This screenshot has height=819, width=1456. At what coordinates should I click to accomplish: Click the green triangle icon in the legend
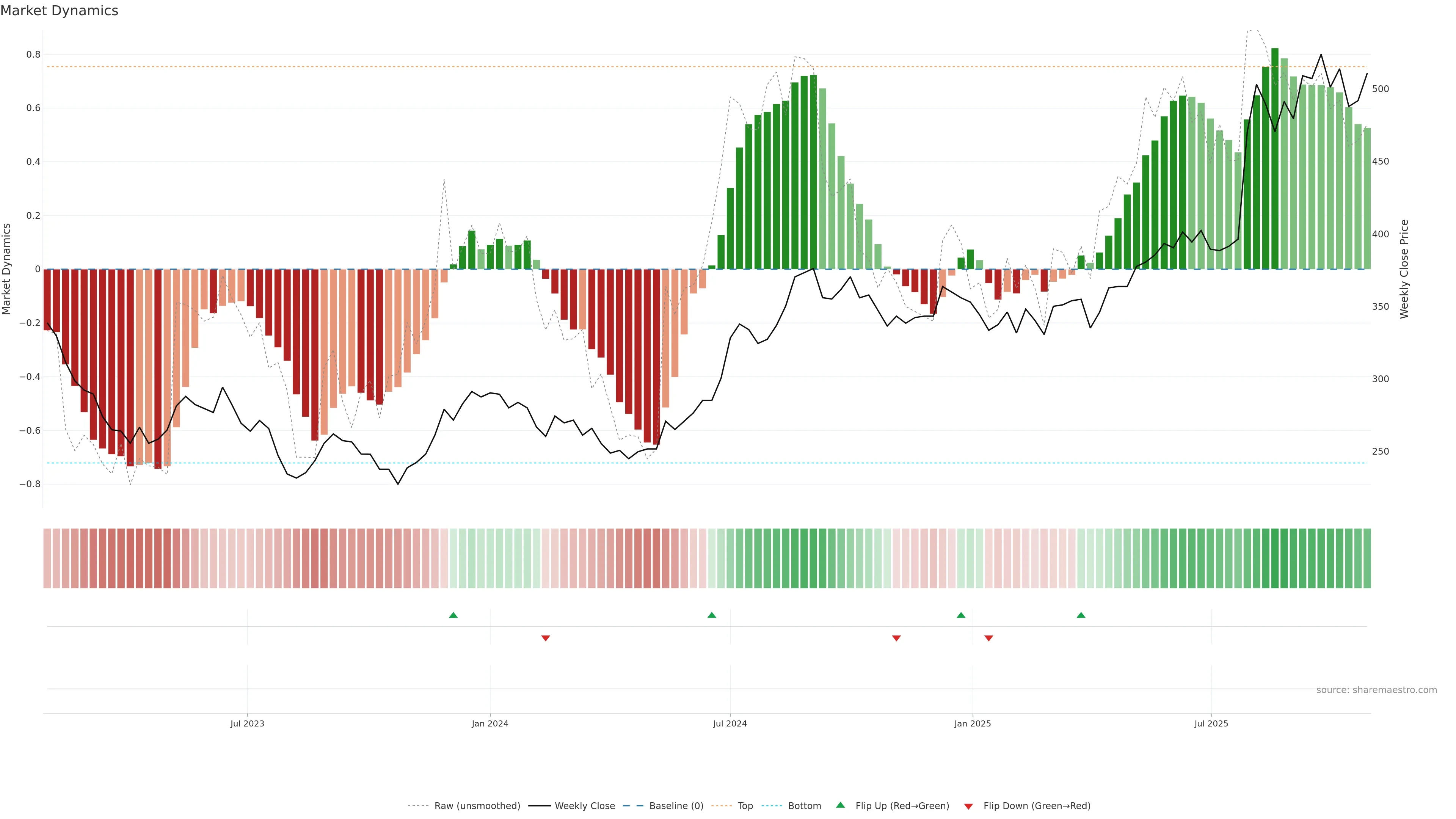[x=841, y=805]
